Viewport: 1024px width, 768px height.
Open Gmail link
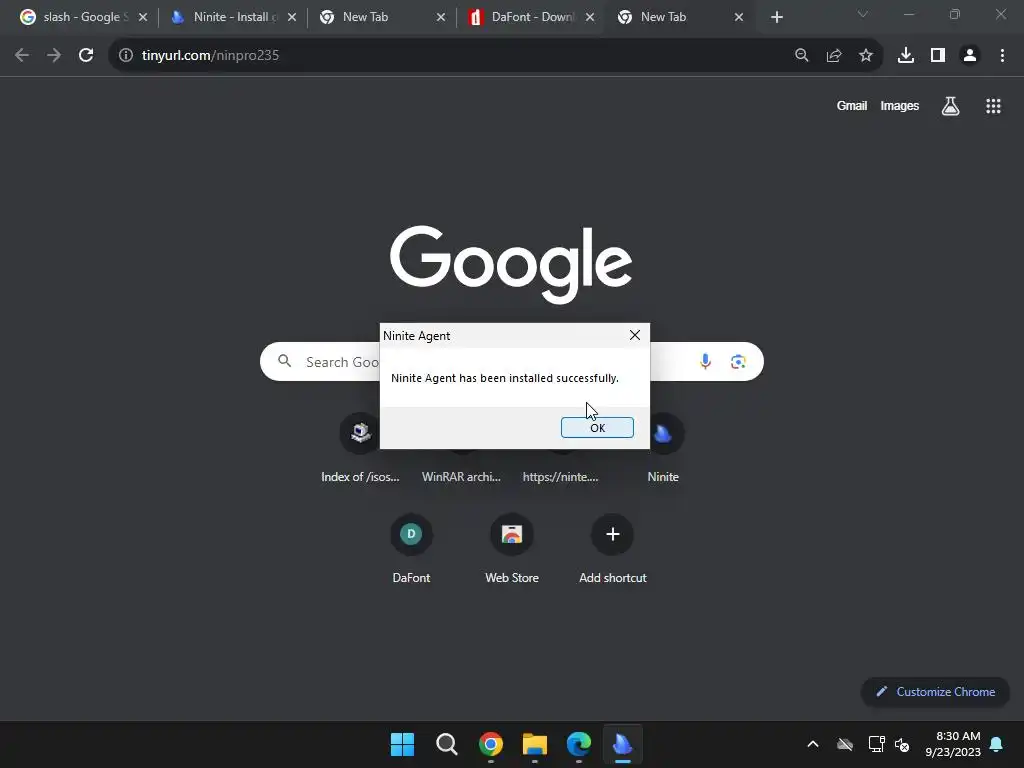point(852,106)
